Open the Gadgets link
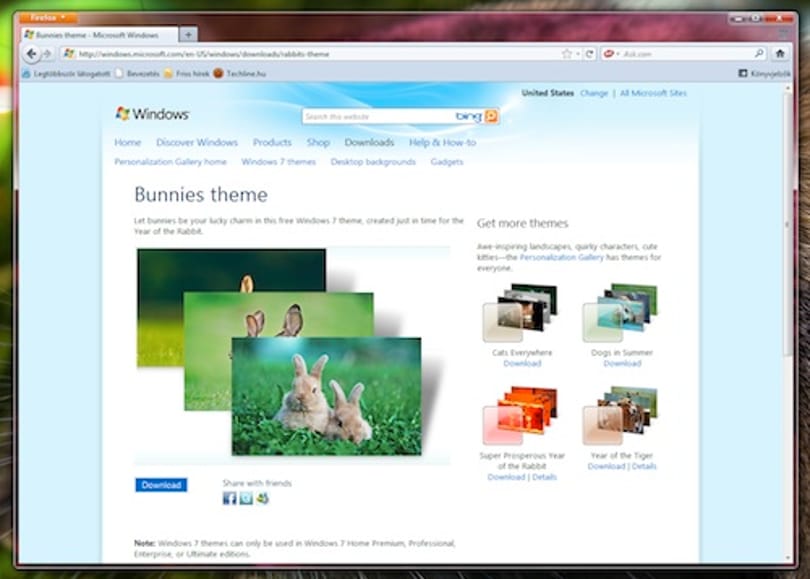 point(447,162)
